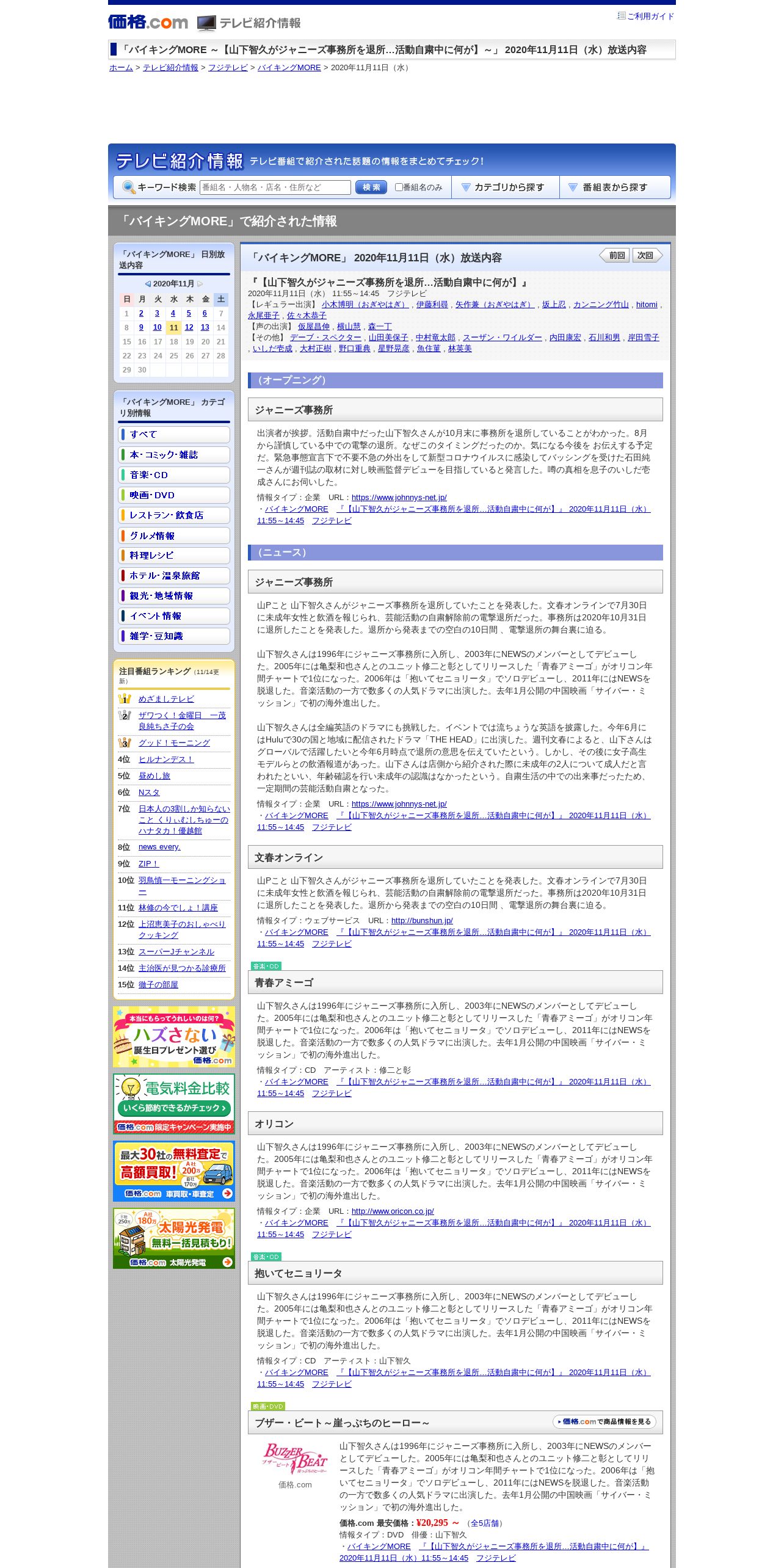Open the 全5店舗 link

coord(484,1523)
